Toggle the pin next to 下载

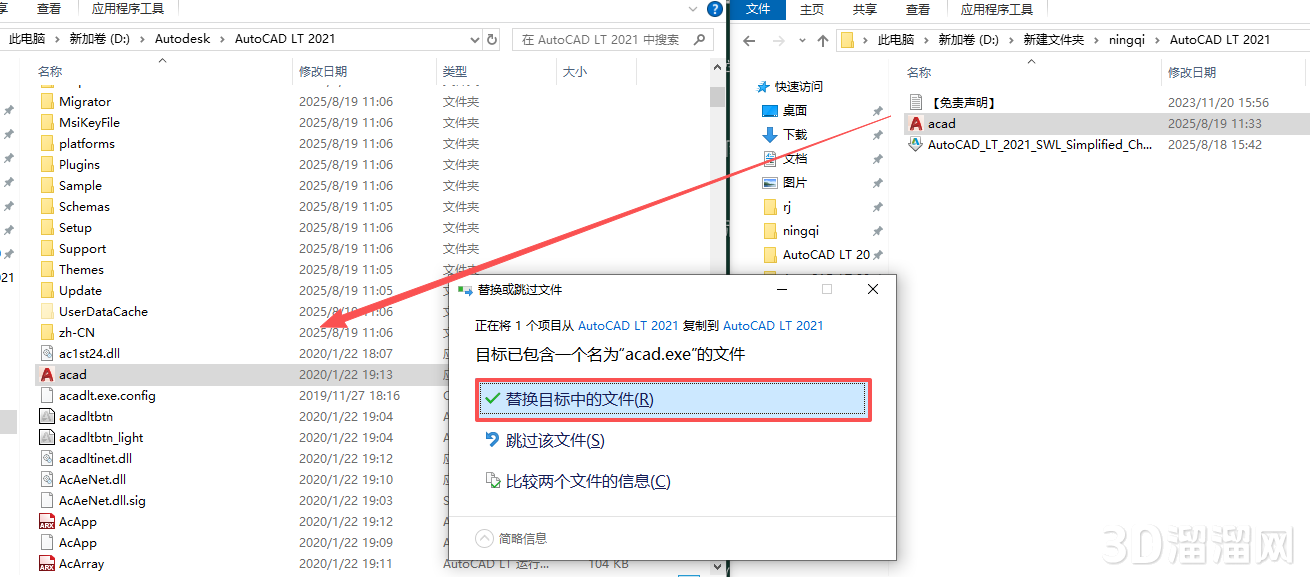877,134
